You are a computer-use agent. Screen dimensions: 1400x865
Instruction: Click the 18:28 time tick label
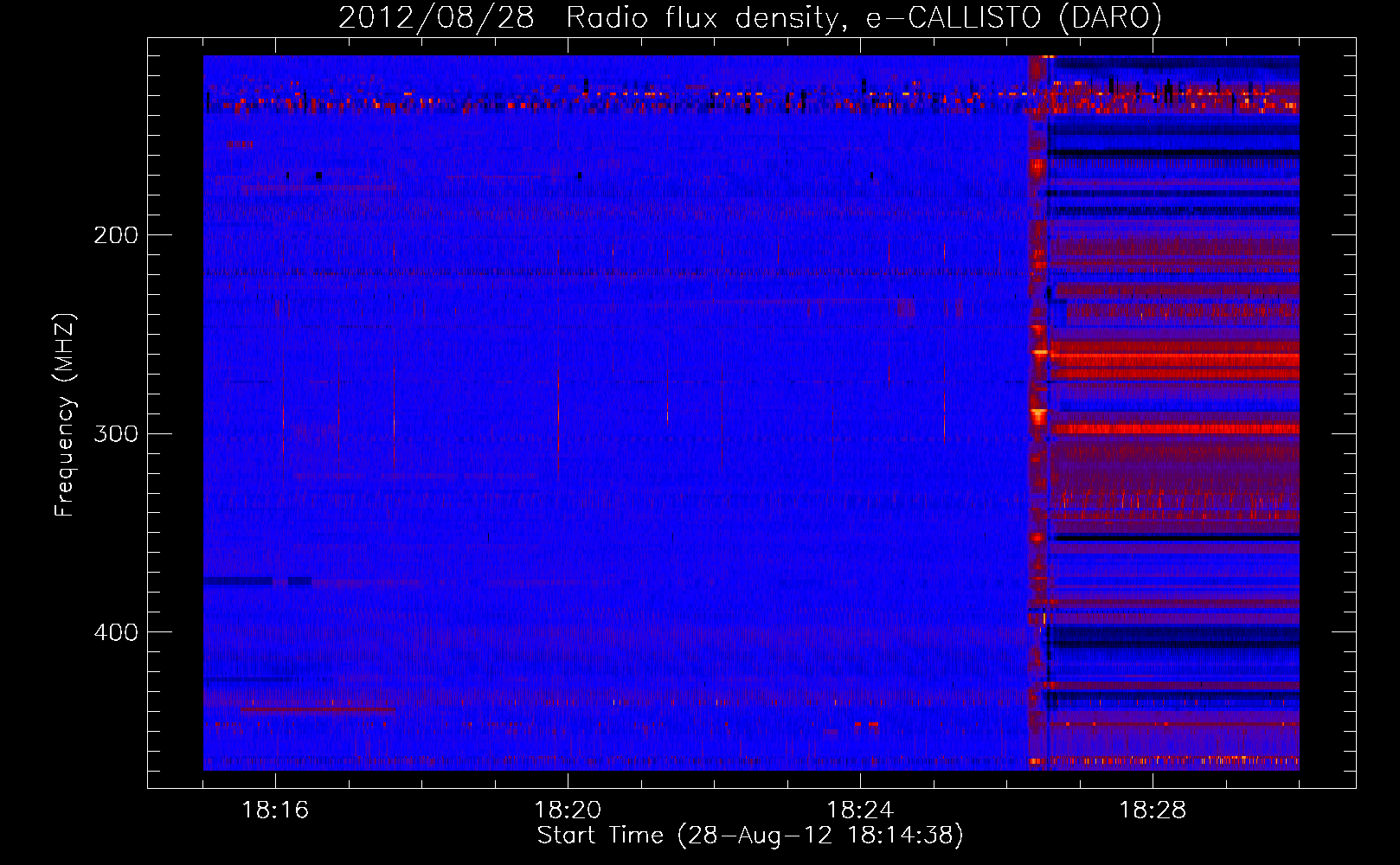[x=1153, y=811]
